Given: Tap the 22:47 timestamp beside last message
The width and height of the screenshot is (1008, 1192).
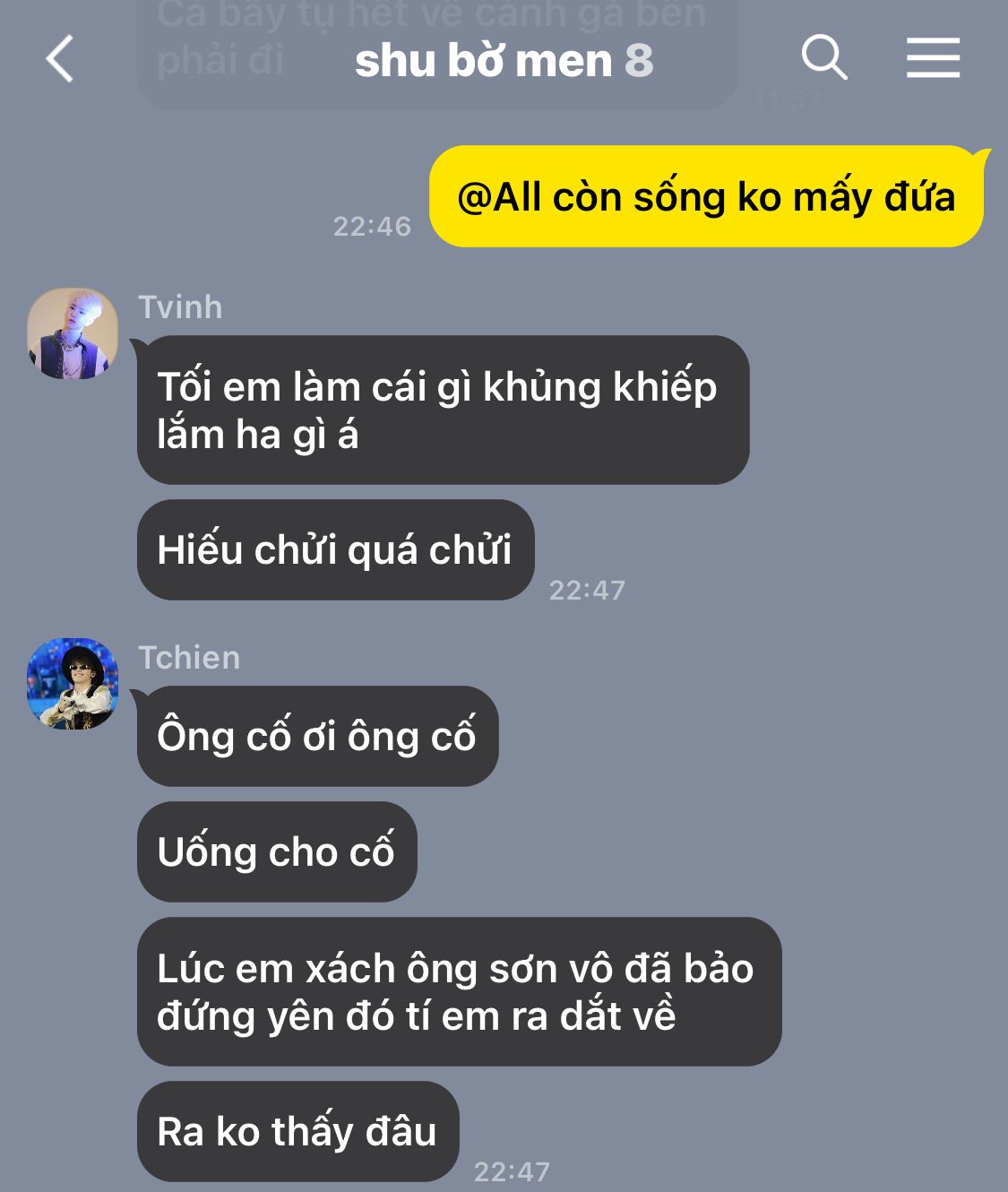Looking at the screenshot, I should pos(512,1171).
